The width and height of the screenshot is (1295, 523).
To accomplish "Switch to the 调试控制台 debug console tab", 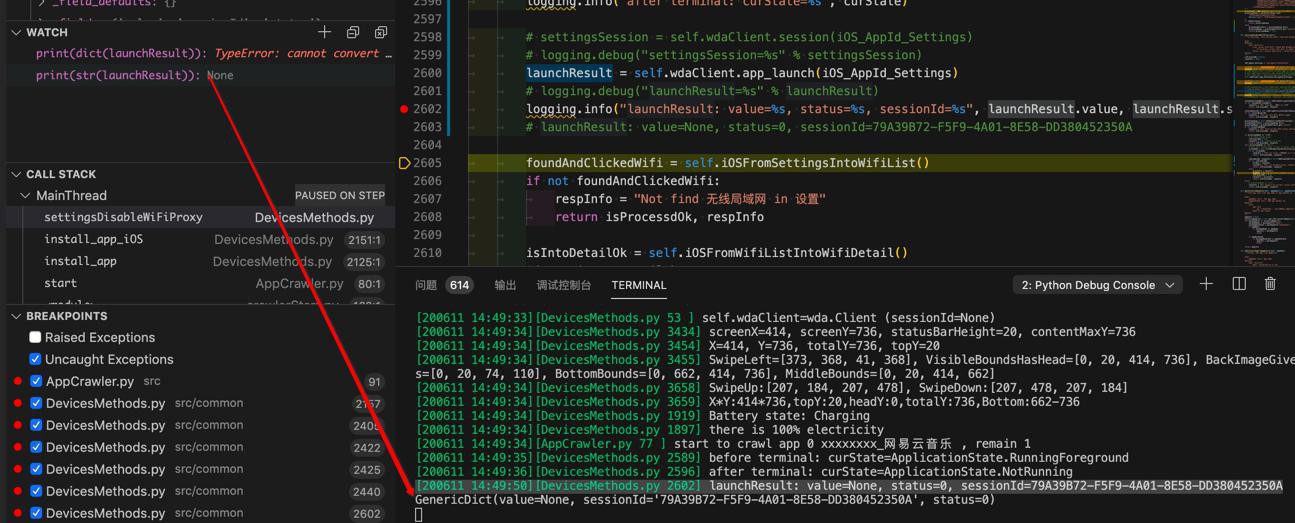I will coord(563,285).
